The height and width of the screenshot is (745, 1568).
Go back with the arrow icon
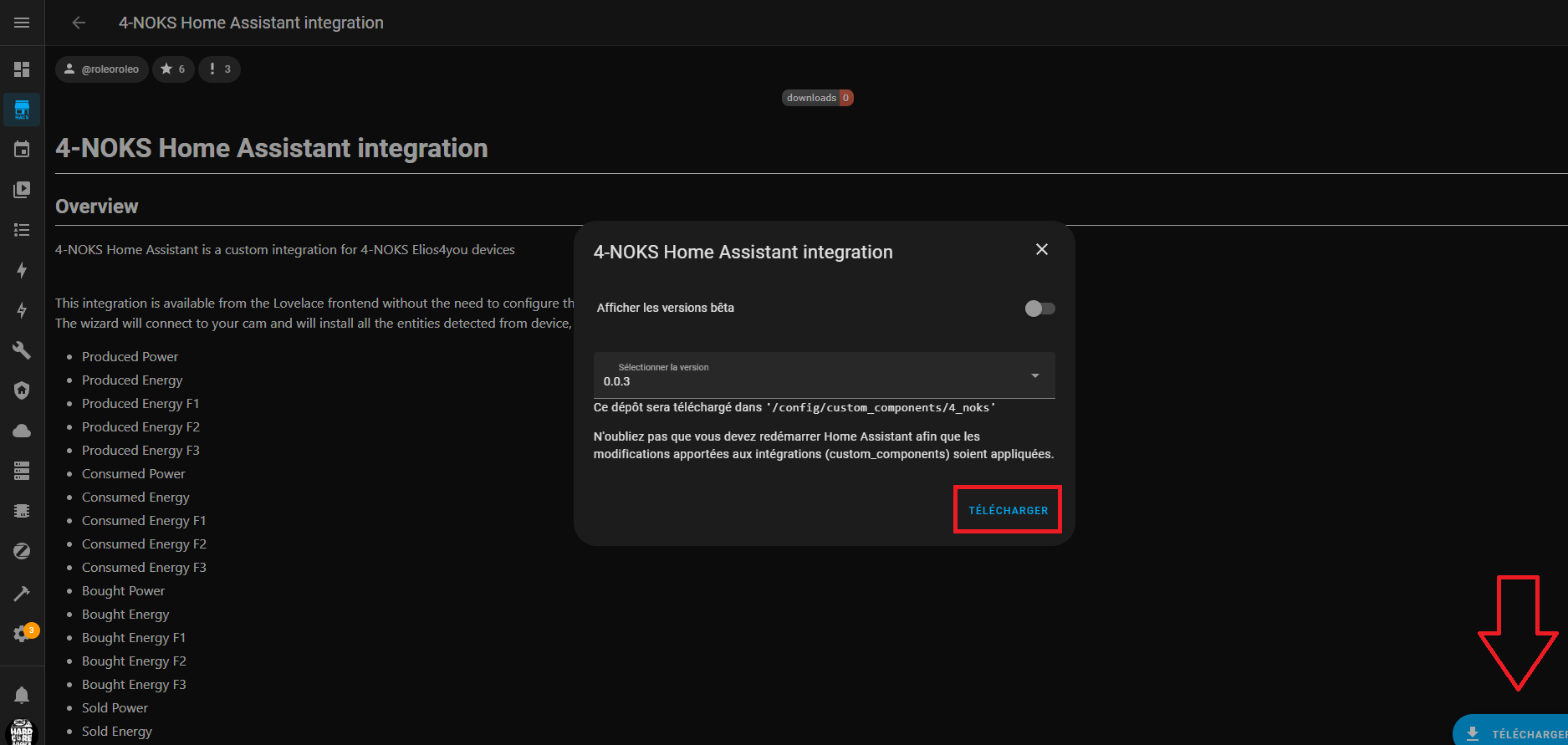point(79,23)
